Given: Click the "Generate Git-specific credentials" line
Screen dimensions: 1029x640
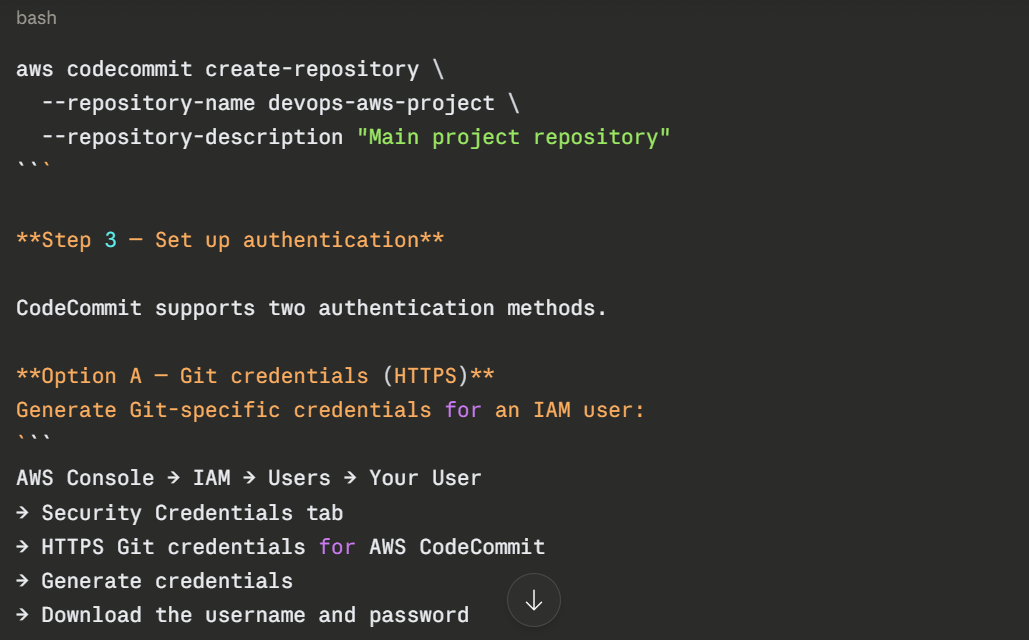Looking at the screenshot, I should (x=224, y=410).
